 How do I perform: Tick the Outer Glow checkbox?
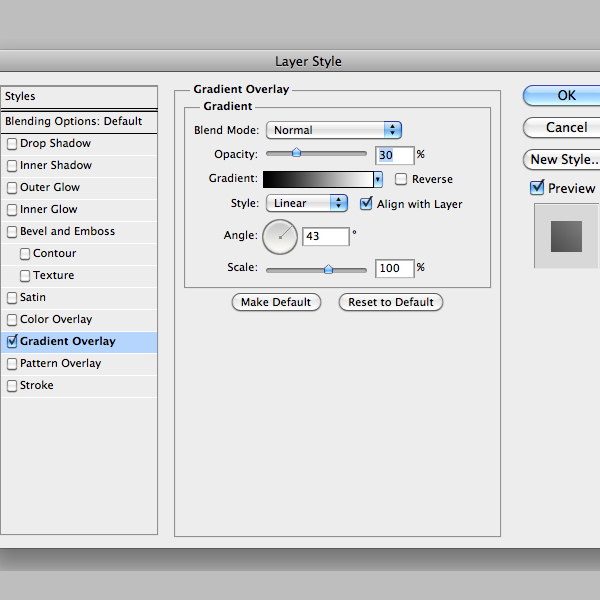point(12,188)
